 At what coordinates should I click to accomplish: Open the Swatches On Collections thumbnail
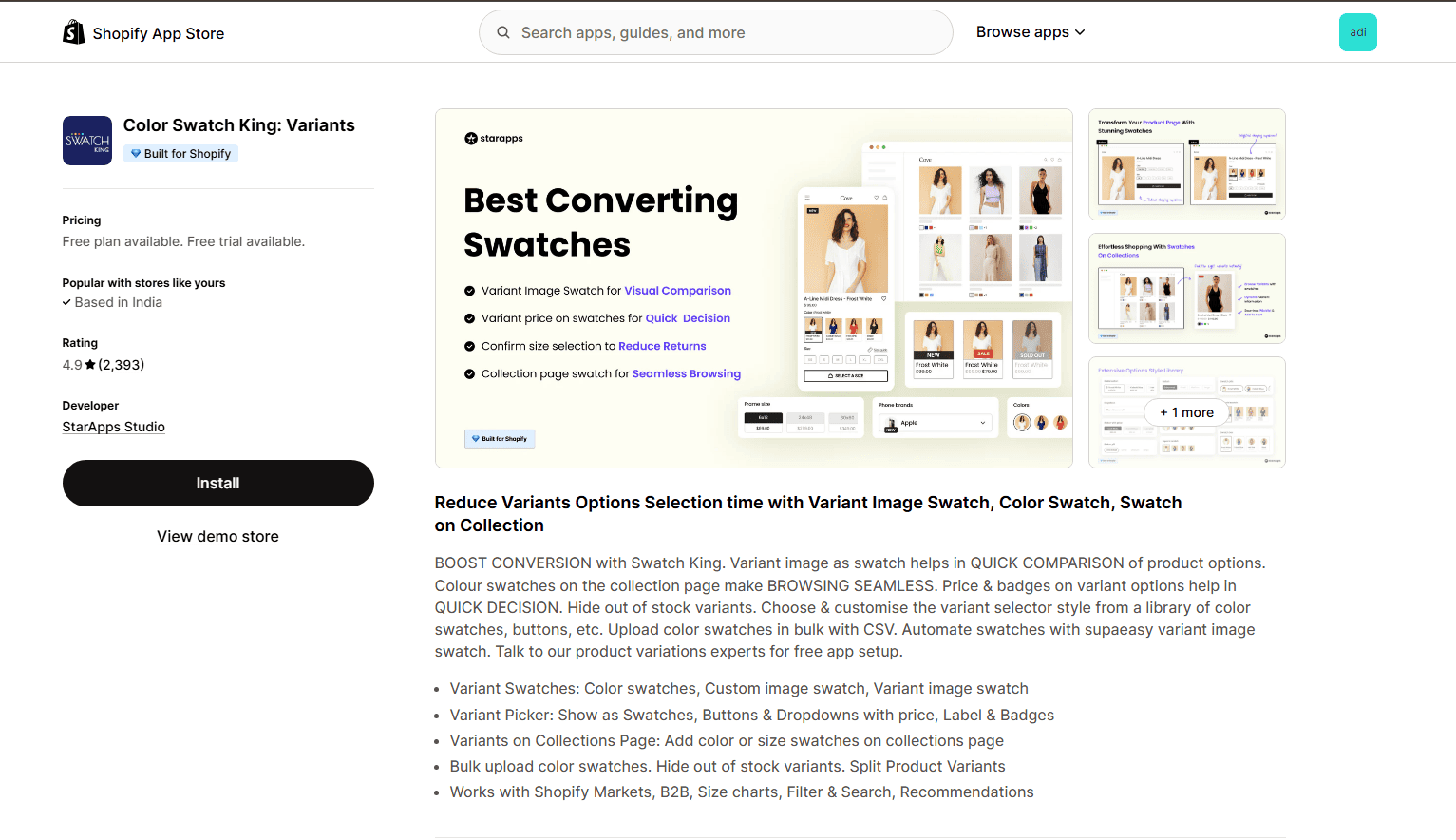pyautogui.click(x=1187, y=288)
